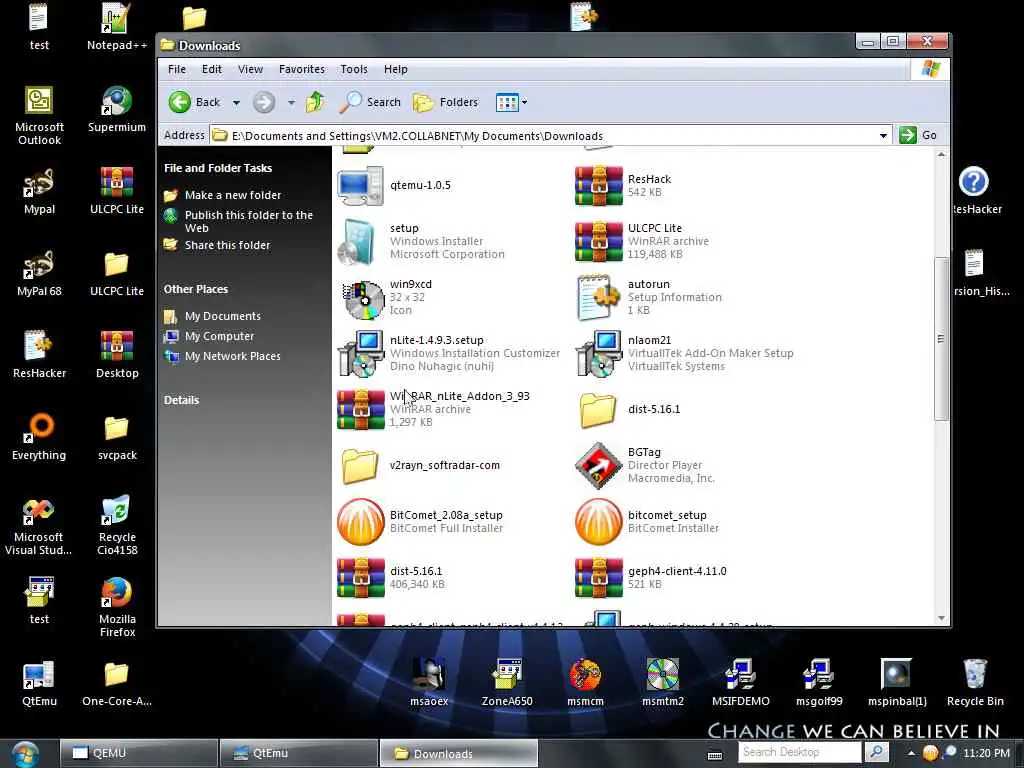The width and height of the screenshot is (1024, 768).
Task: Click the Everything desktop shortcut
Action: [x=39, y=438]
